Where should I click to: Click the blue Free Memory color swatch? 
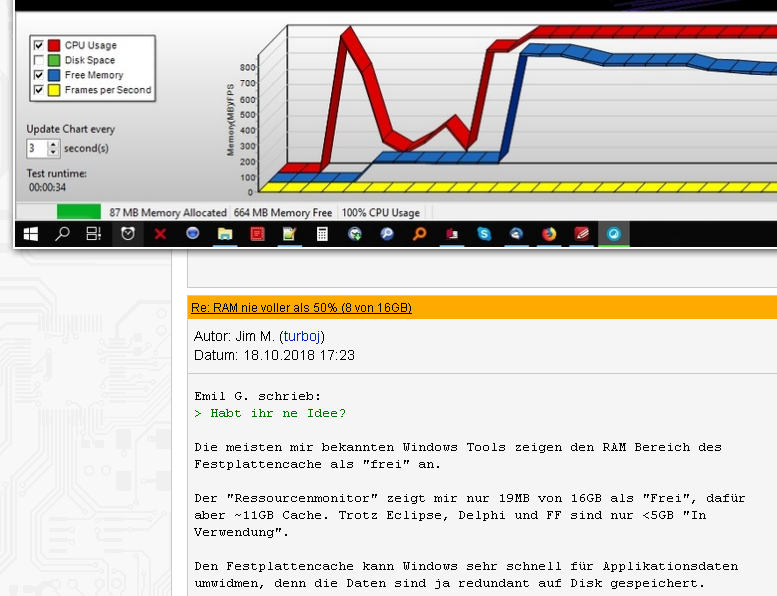pos(54,75)
